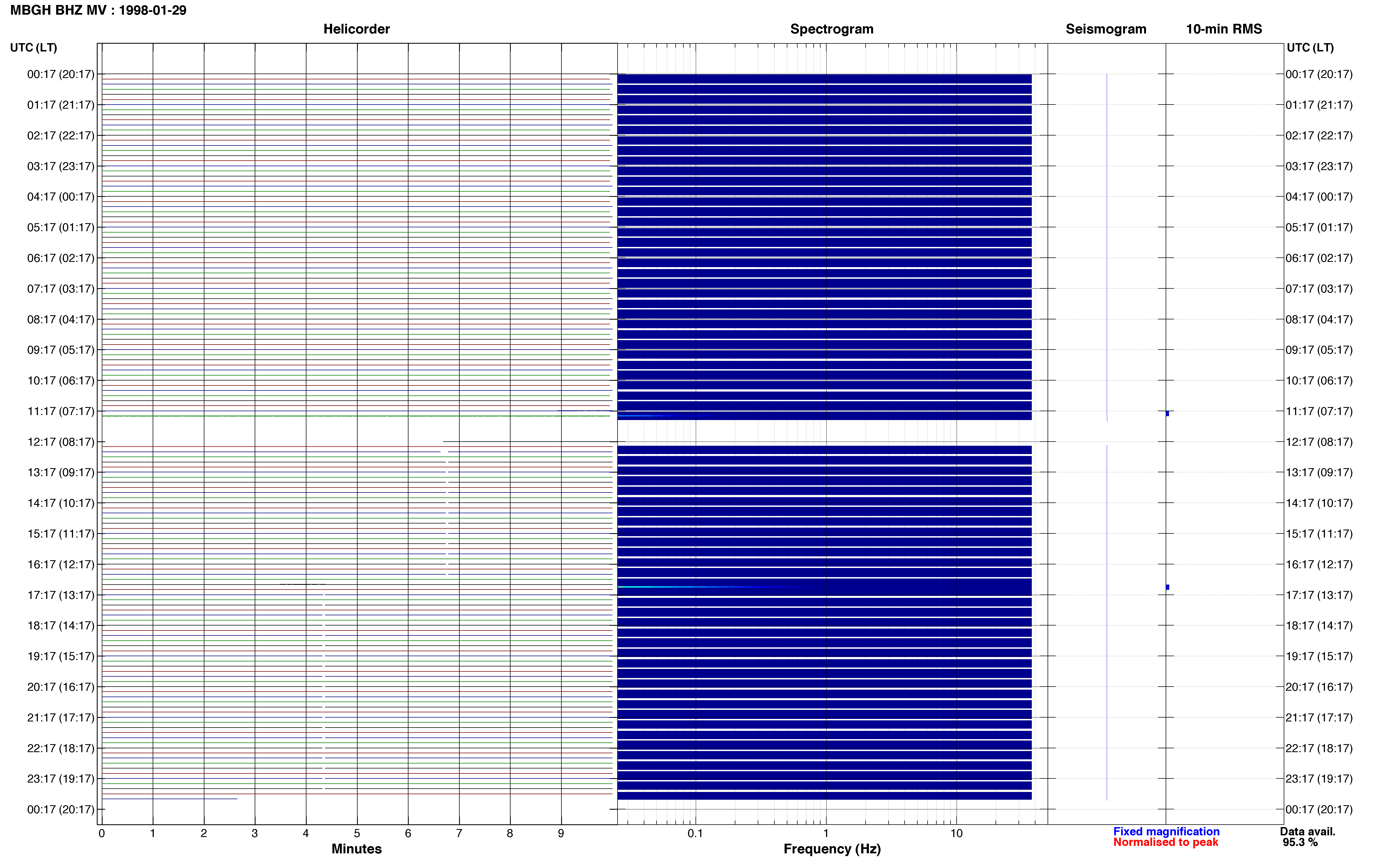
Task: Click the red Normalised to peak legend text
Action: click(1165, 843)
